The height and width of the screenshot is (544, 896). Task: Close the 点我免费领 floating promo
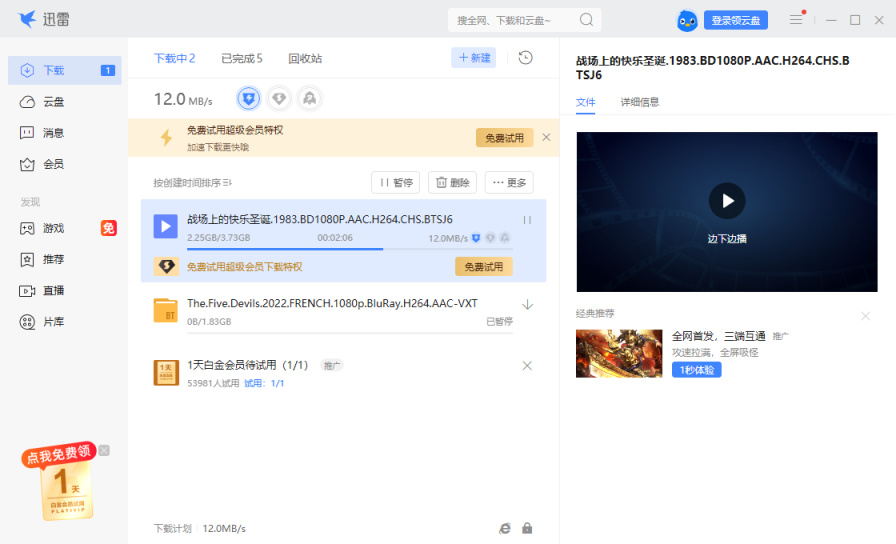click(x=104, y=450)
